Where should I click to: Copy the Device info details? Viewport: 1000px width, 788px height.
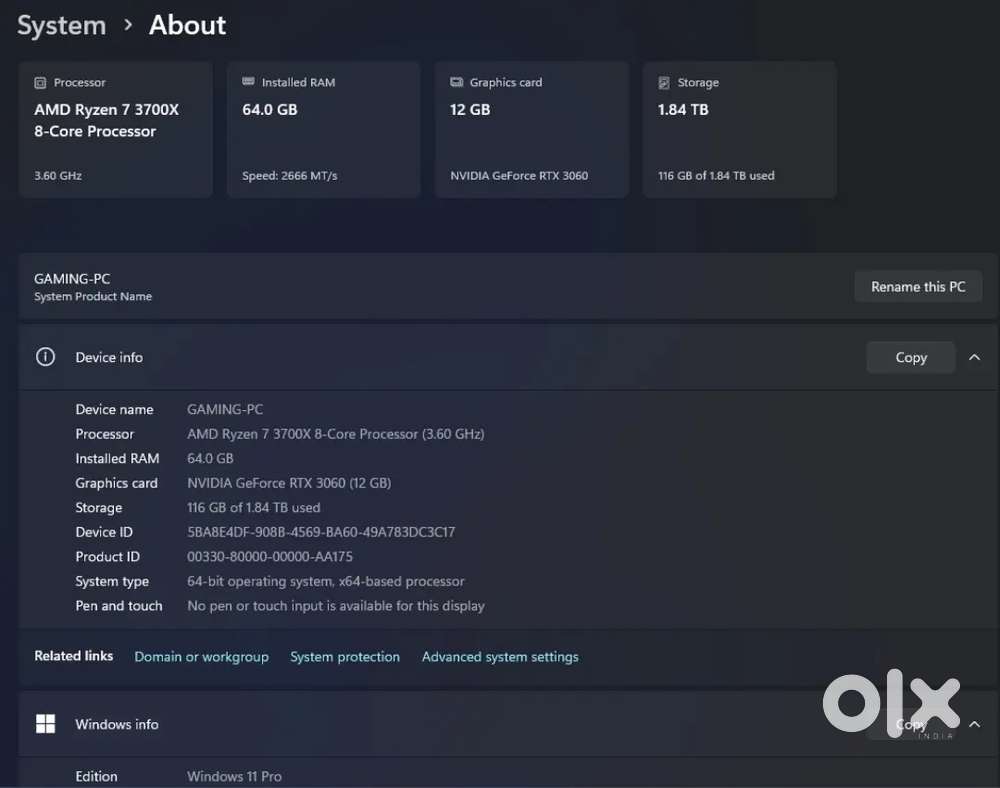click(911, 358)
